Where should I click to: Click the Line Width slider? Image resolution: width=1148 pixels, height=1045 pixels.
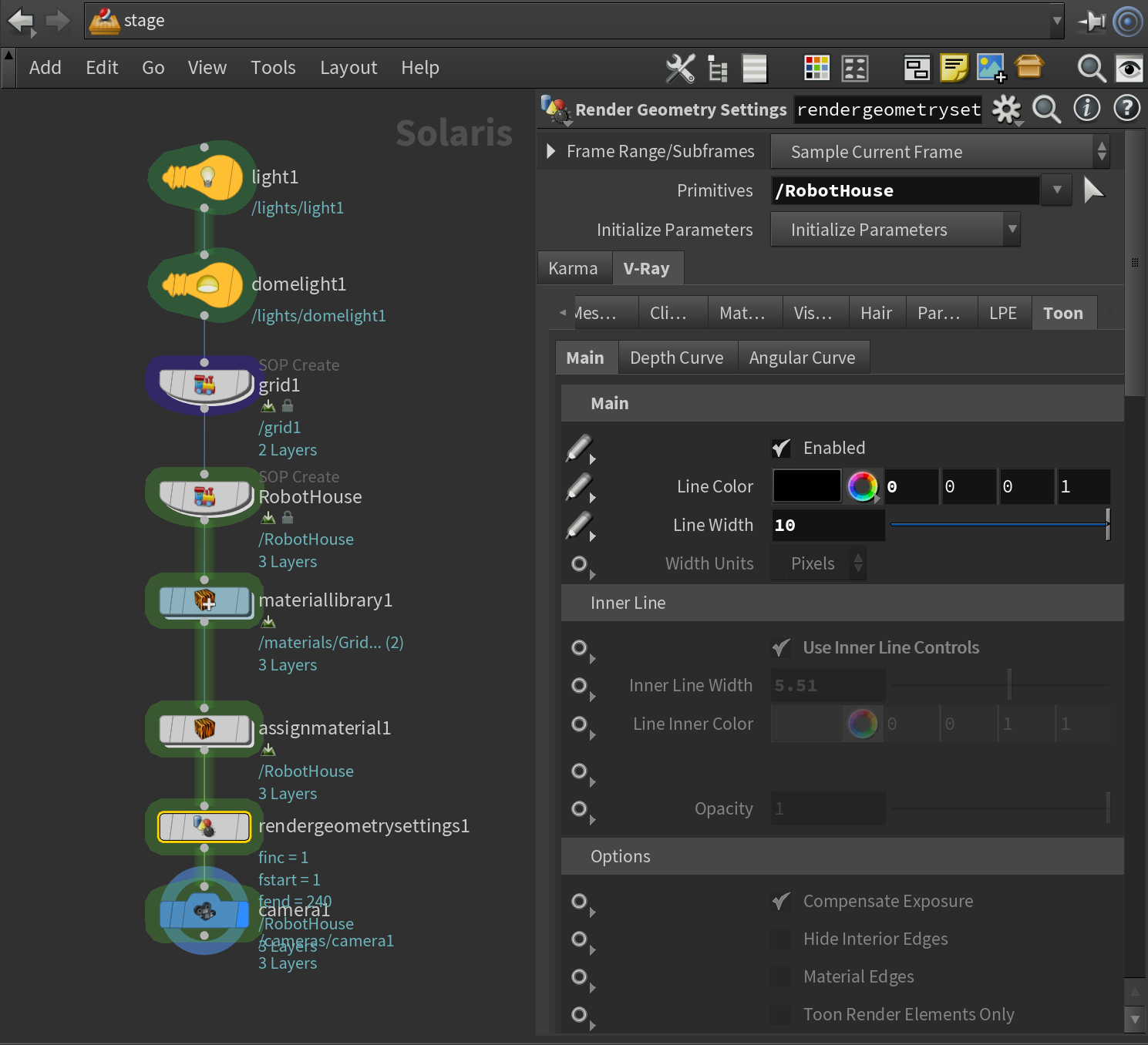pos(1000,525)
